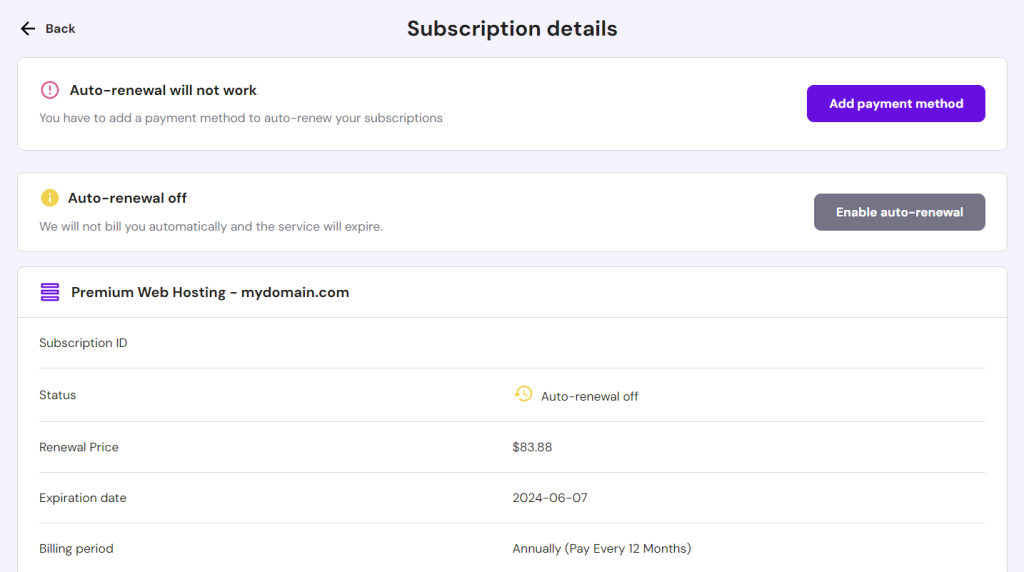Click the payment method requirement description text
Image resolution: width=1024 pixels, height=572 pixels.
(241, 118)
